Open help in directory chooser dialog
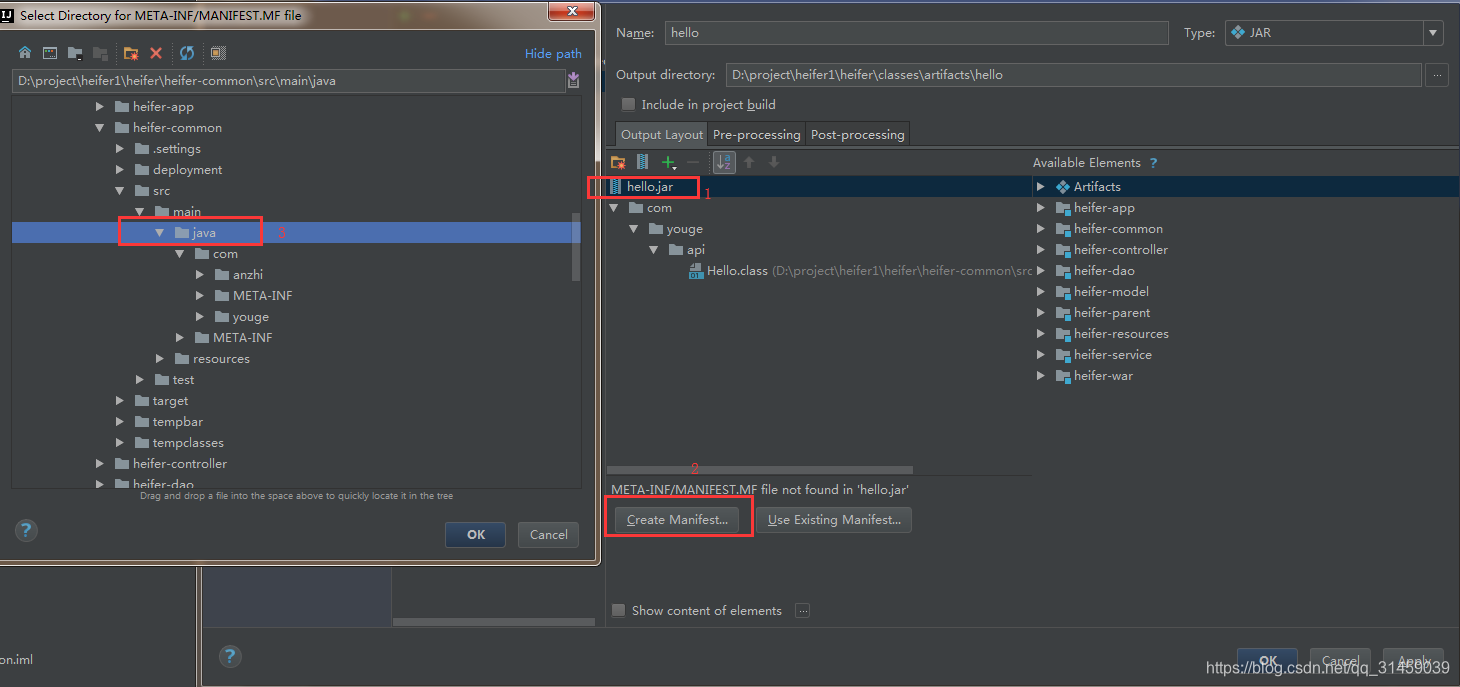The width and height of the screenshot is (1460, 687). click(27, 531)
